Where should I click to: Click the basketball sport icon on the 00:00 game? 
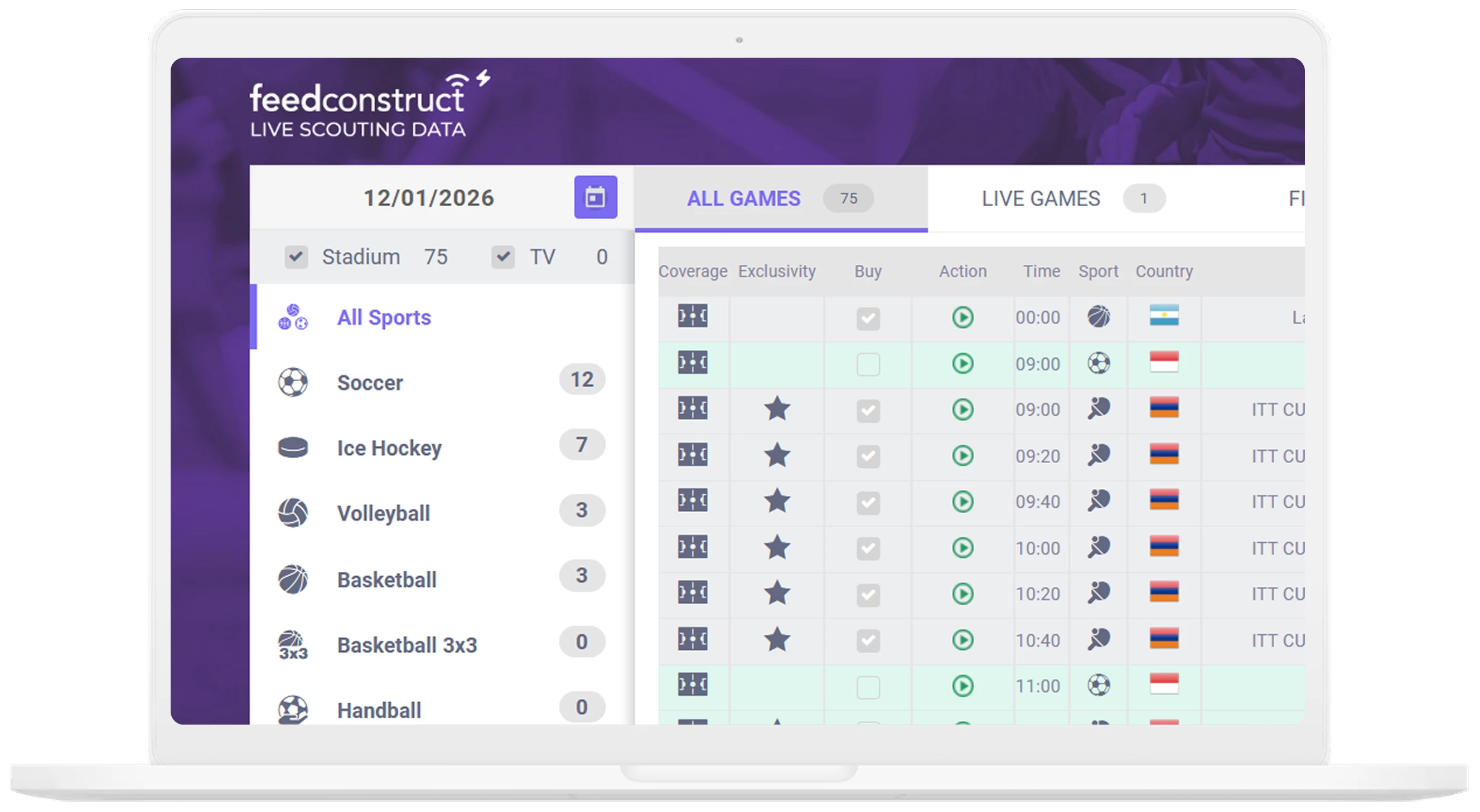tap(1098, 317)
